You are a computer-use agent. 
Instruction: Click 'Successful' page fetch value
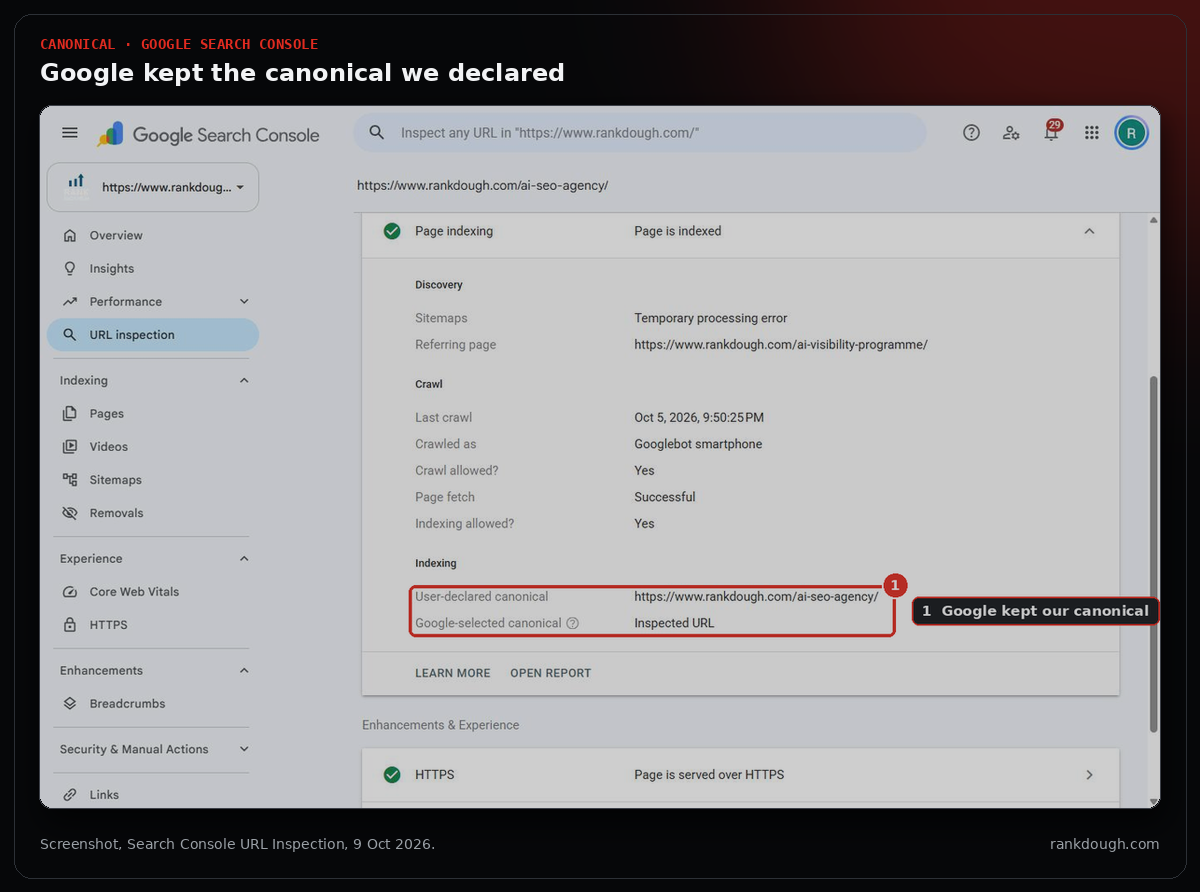[665, 497]
